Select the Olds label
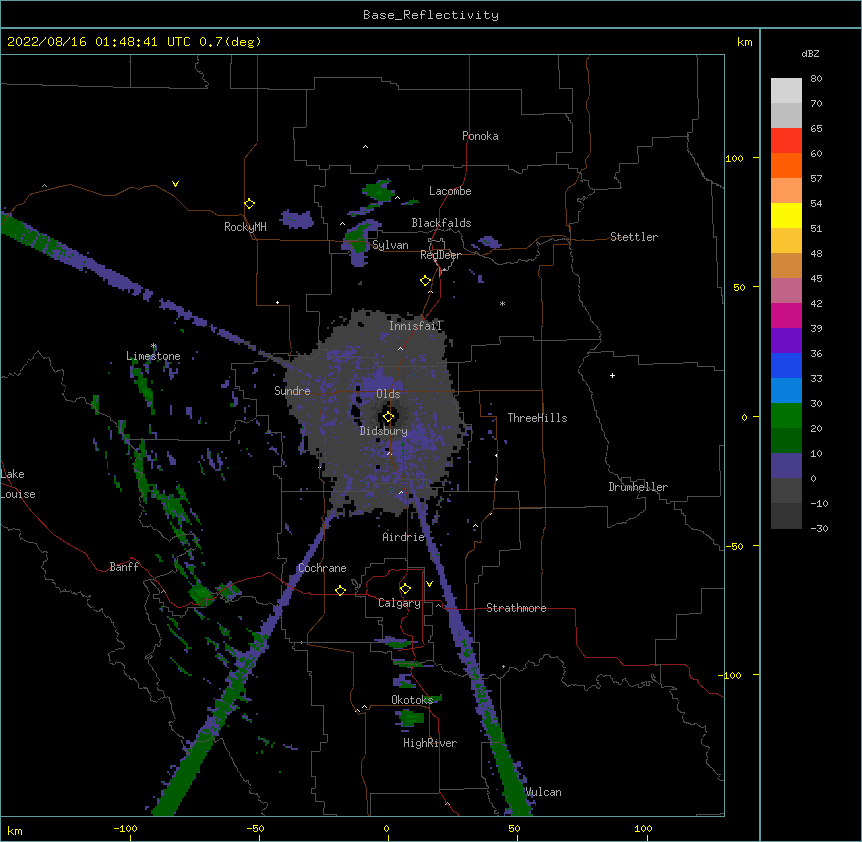The width and height of the screenshot is (862, 842). [388, 394]
